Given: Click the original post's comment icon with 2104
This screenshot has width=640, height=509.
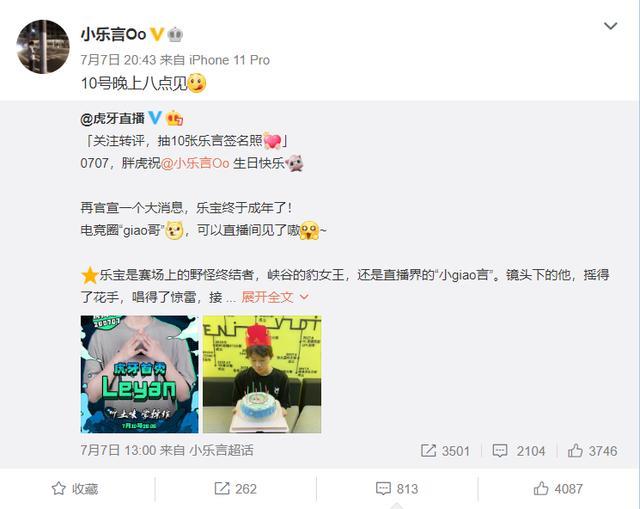Looking at the screenshot, I should 519,451.
